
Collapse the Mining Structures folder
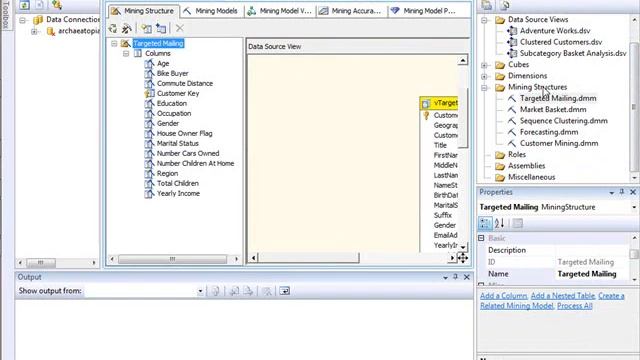[484, 87]
